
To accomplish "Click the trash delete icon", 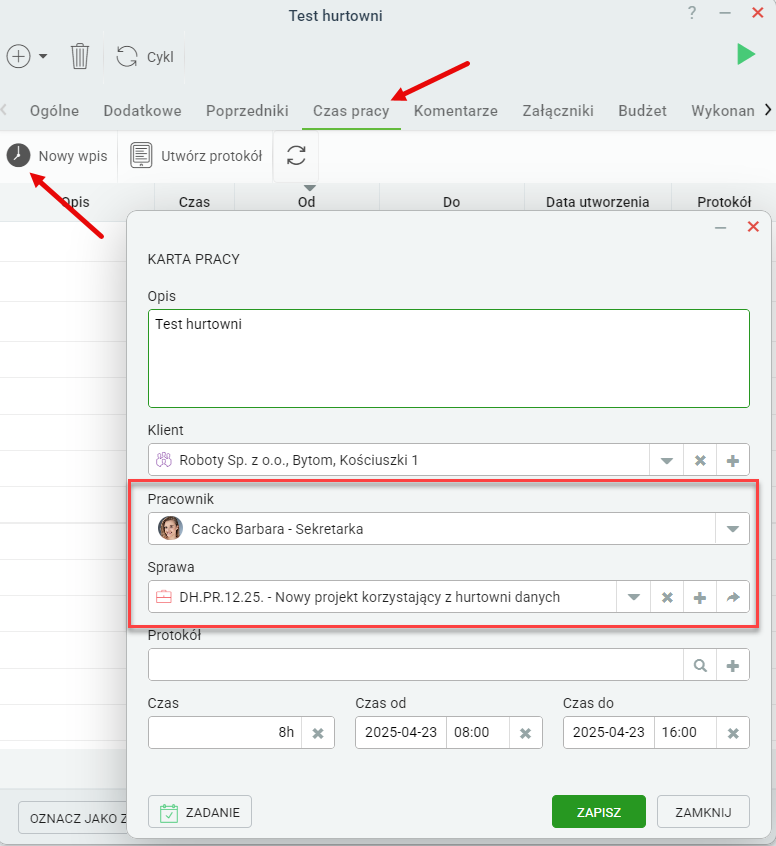I will tap(80, 56).
